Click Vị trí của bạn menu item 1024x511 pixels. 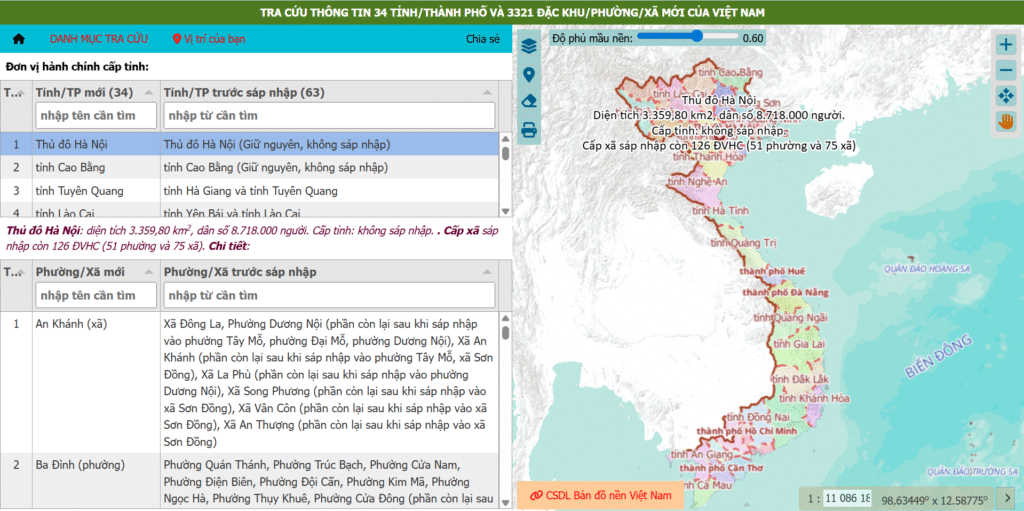tap(209, 39)
